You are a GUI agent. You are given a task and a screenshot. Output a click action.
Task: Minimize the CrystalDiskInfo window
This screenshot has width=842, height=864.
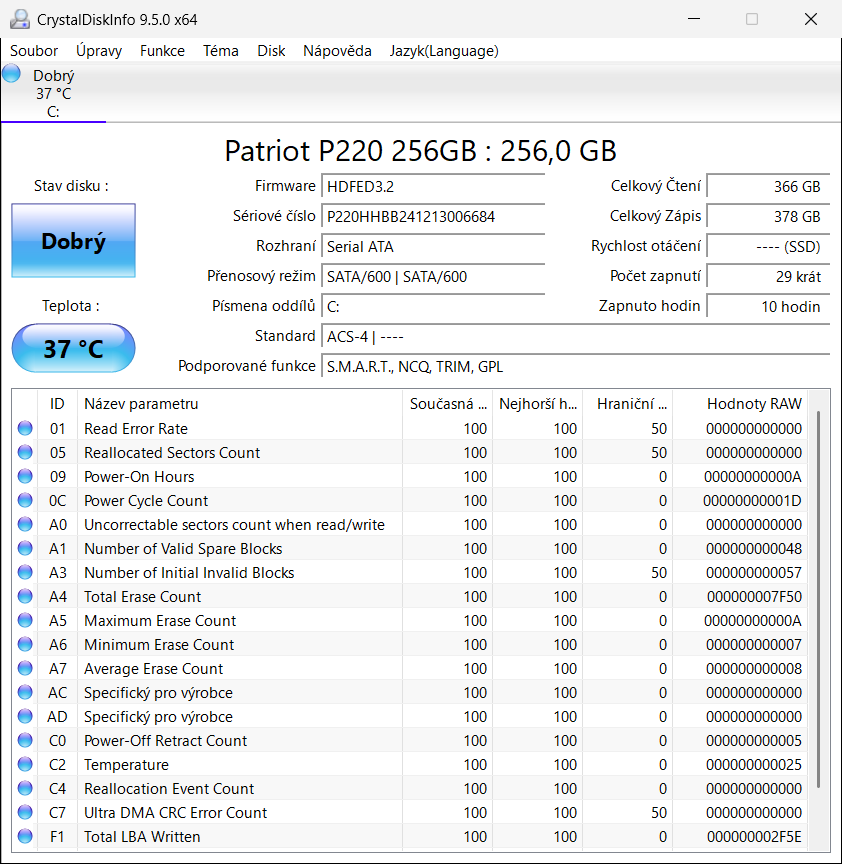(x=694, y=19)
